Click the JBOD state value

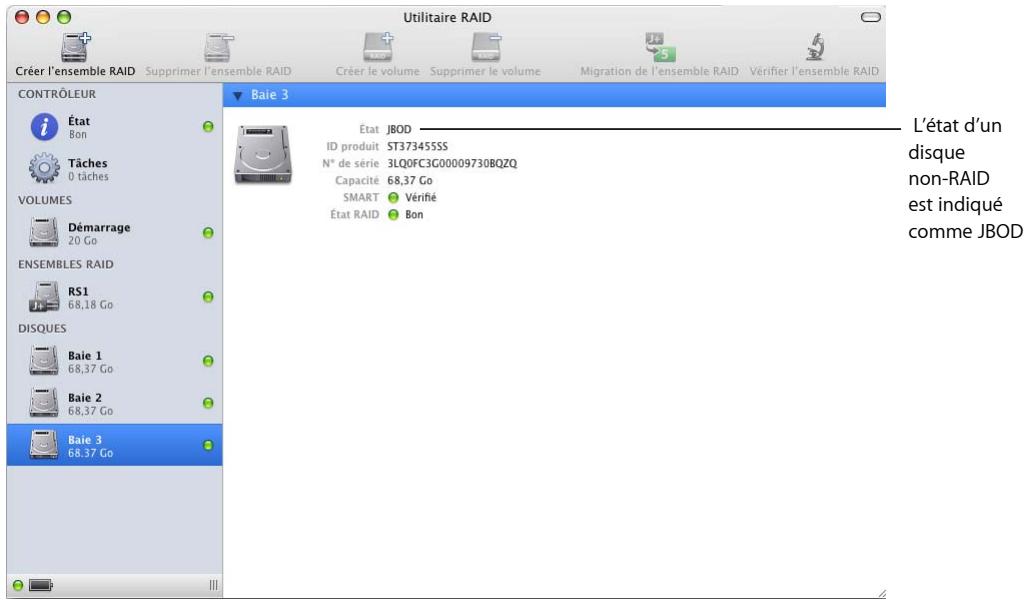399,129
